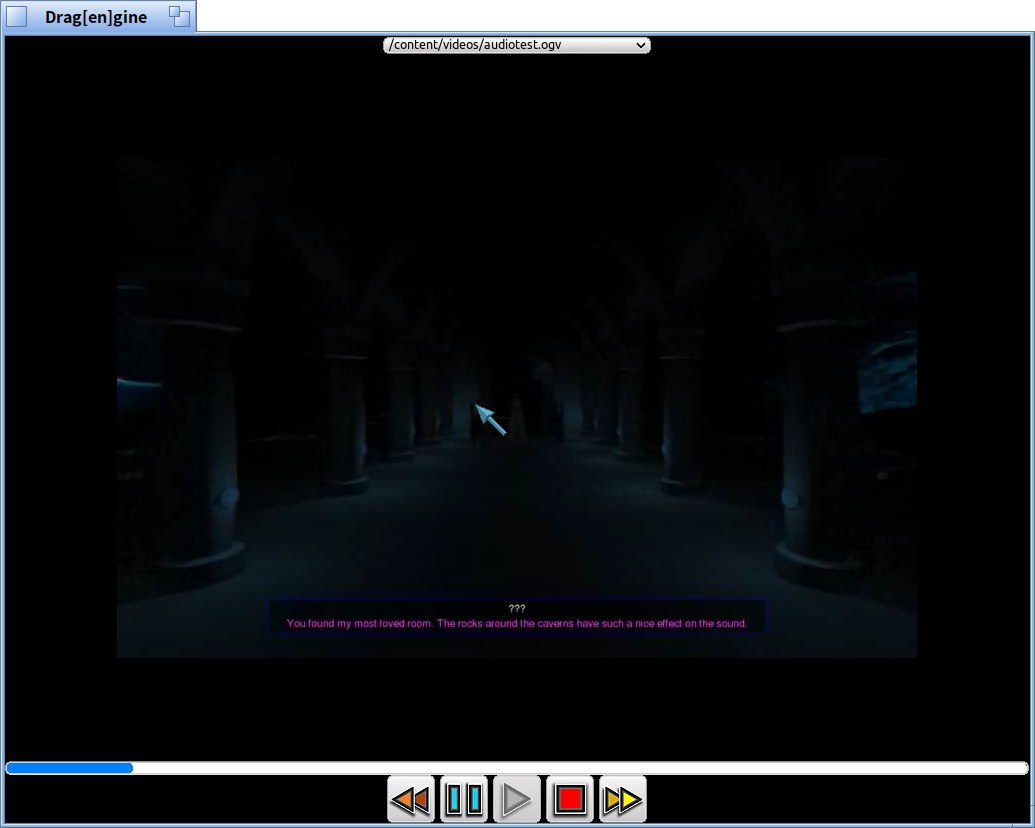Click the gray play triangle button
Viewport: 1035px width, 828px height.
tap(516, 799)
